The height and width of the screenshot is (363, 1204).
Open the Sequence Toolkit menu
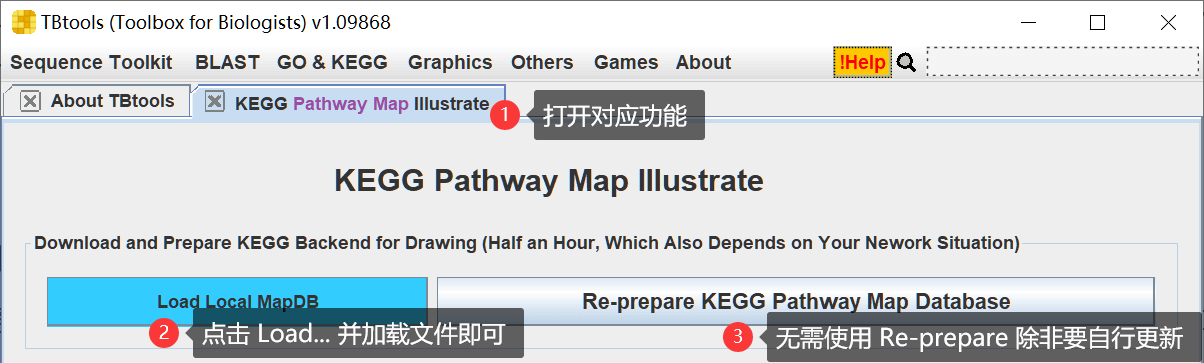coord(91,62)
